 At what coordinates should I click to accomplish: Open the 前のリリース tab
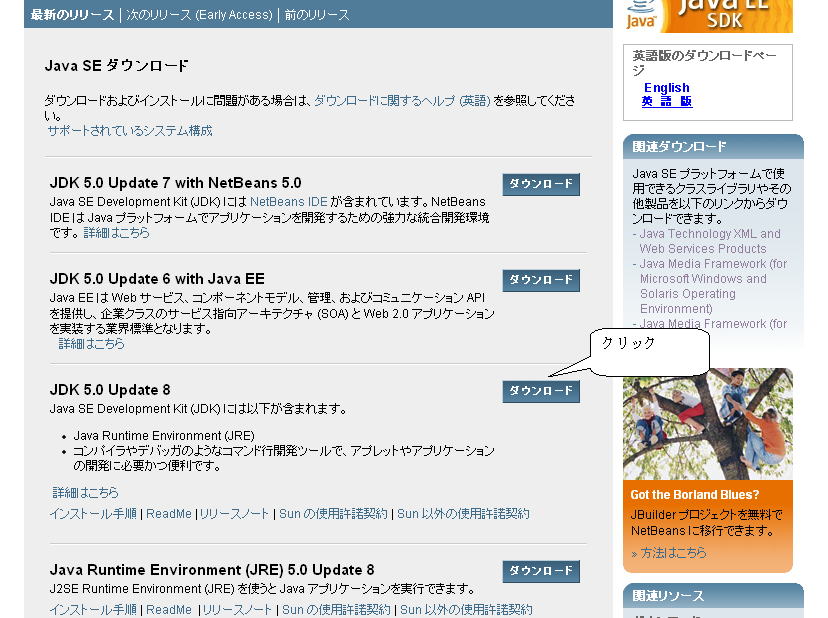click(x=317, y=15)
